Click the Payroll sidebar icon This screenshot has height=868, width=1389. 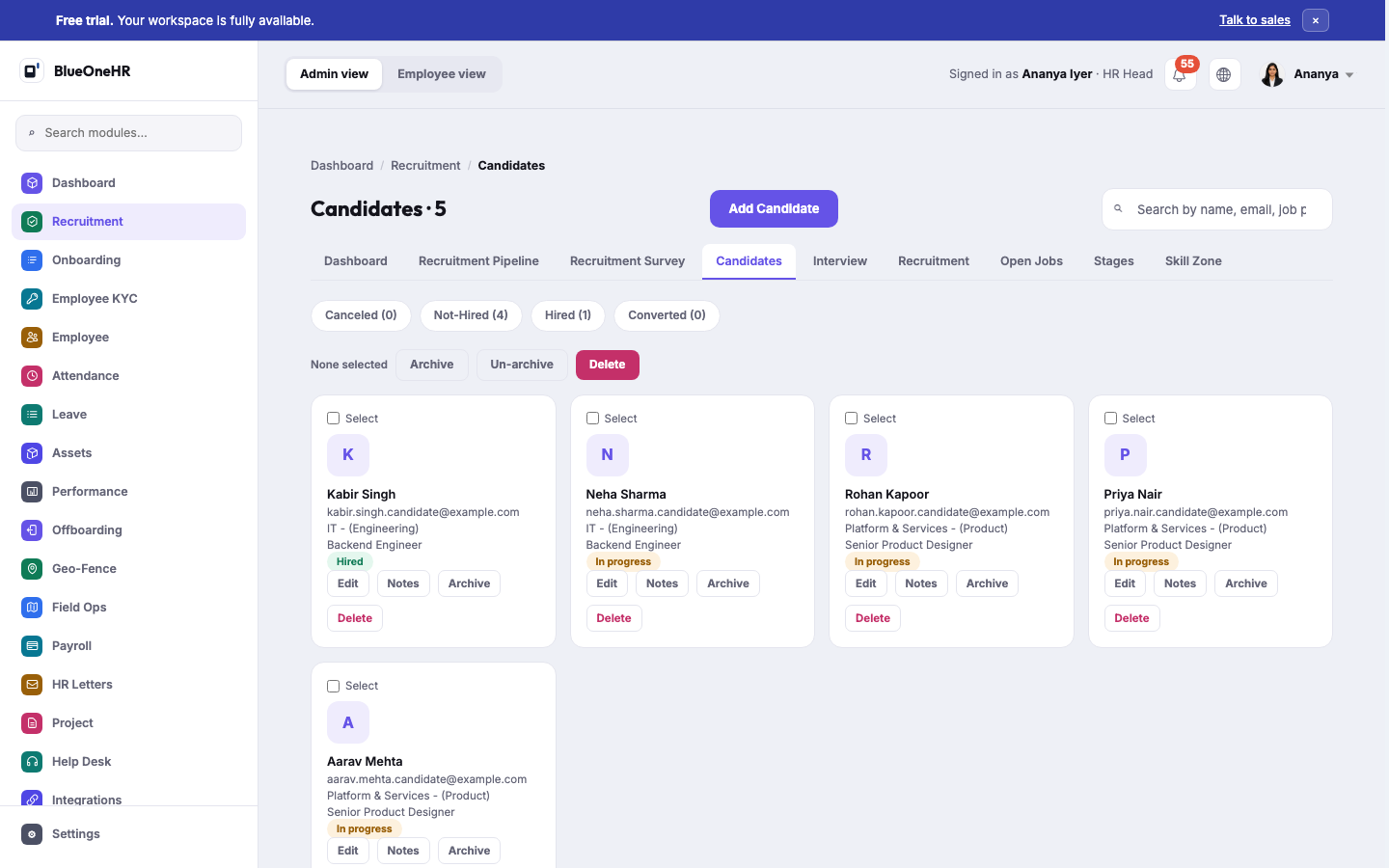click(x=32, y=646)
